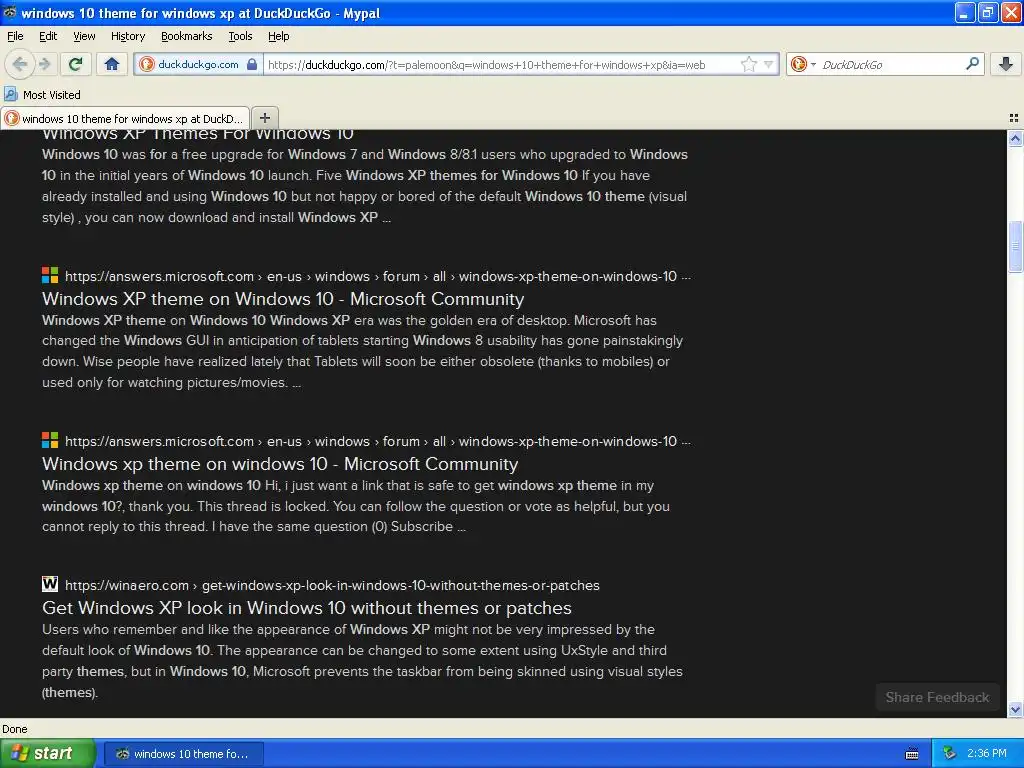Viewport: 1024px width, 768px height.
Task: Open the Windows Start menu
Action: tap(48, 753)
